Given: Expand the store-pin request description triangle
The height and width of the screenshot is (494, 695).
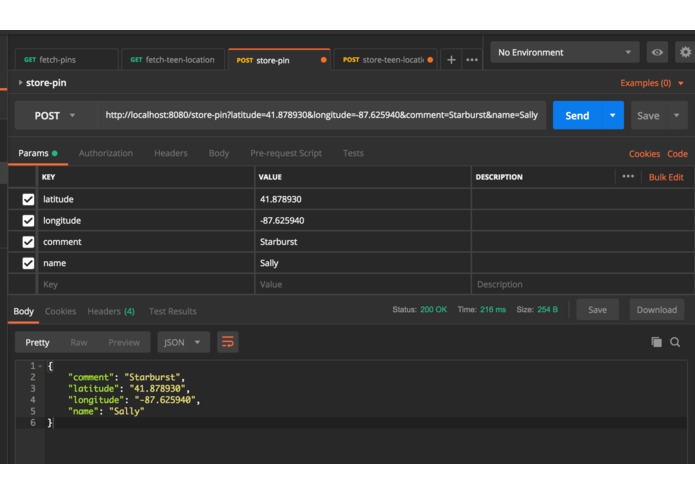Looking at the screenshot, I should (x=20, y=82).
